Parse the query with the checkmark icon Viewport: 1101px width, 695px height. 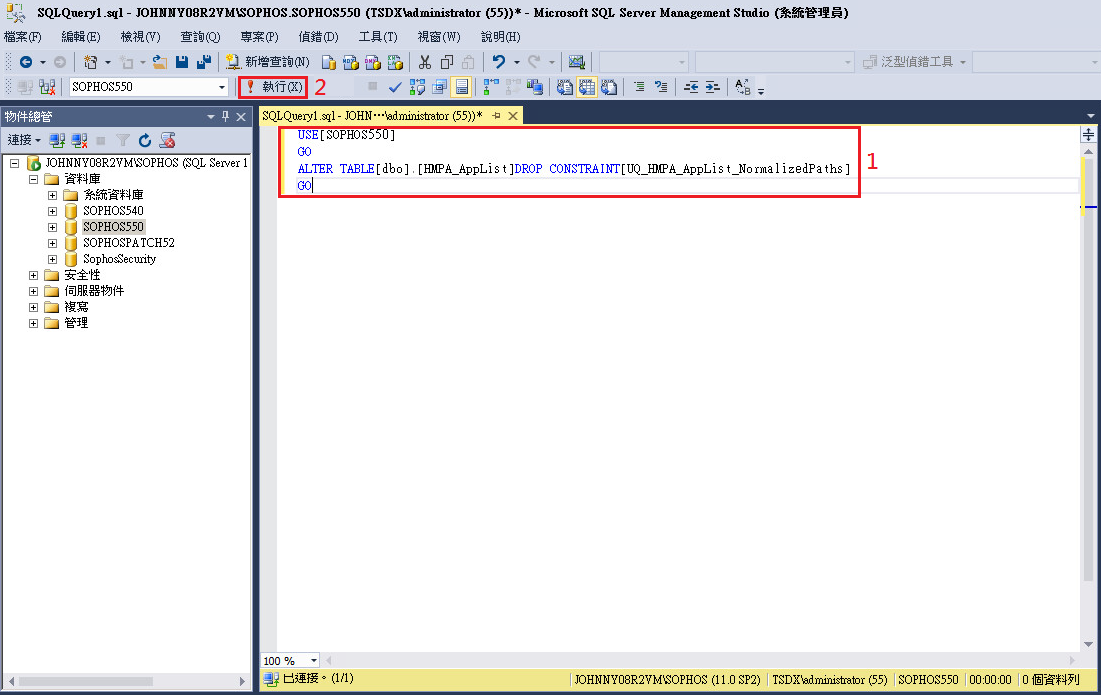[395, 87]
